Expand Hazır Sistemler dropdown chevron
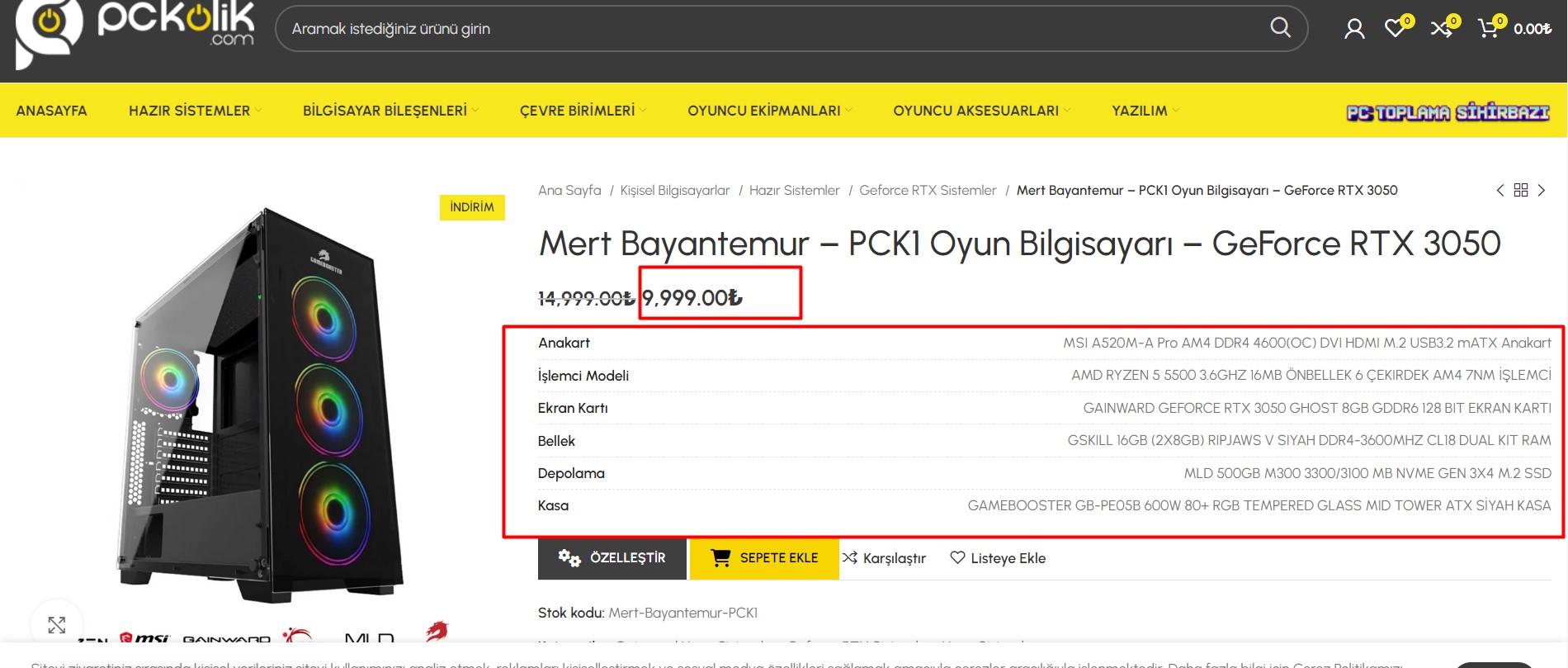The image size is (1568, 668). [x=258, y=111]
